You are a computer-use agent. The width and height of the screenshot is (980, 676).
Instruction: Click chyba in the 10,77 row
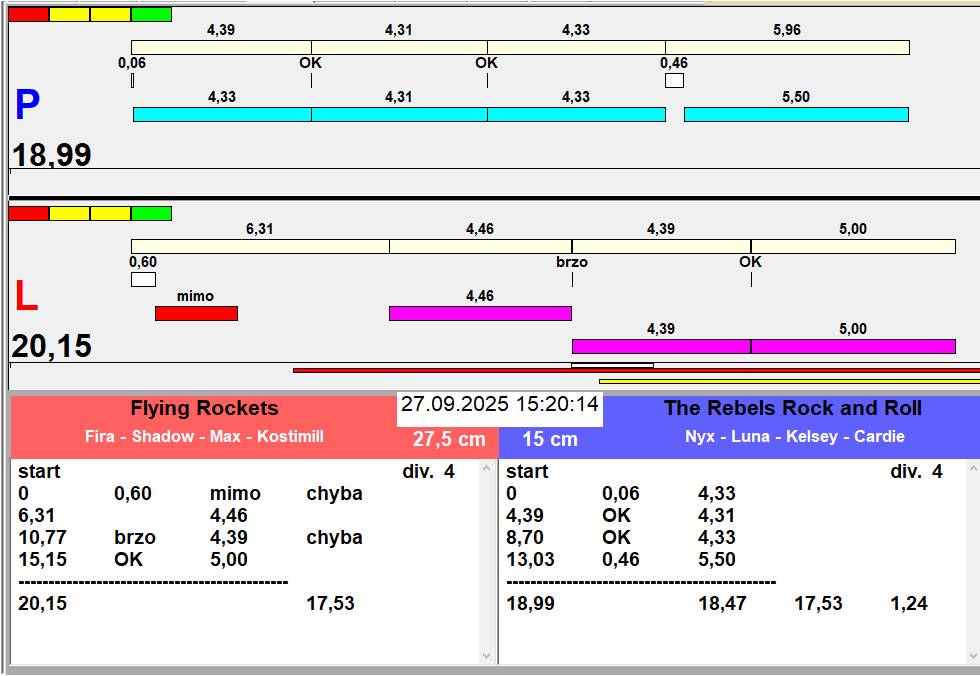(x=334, y=537)
